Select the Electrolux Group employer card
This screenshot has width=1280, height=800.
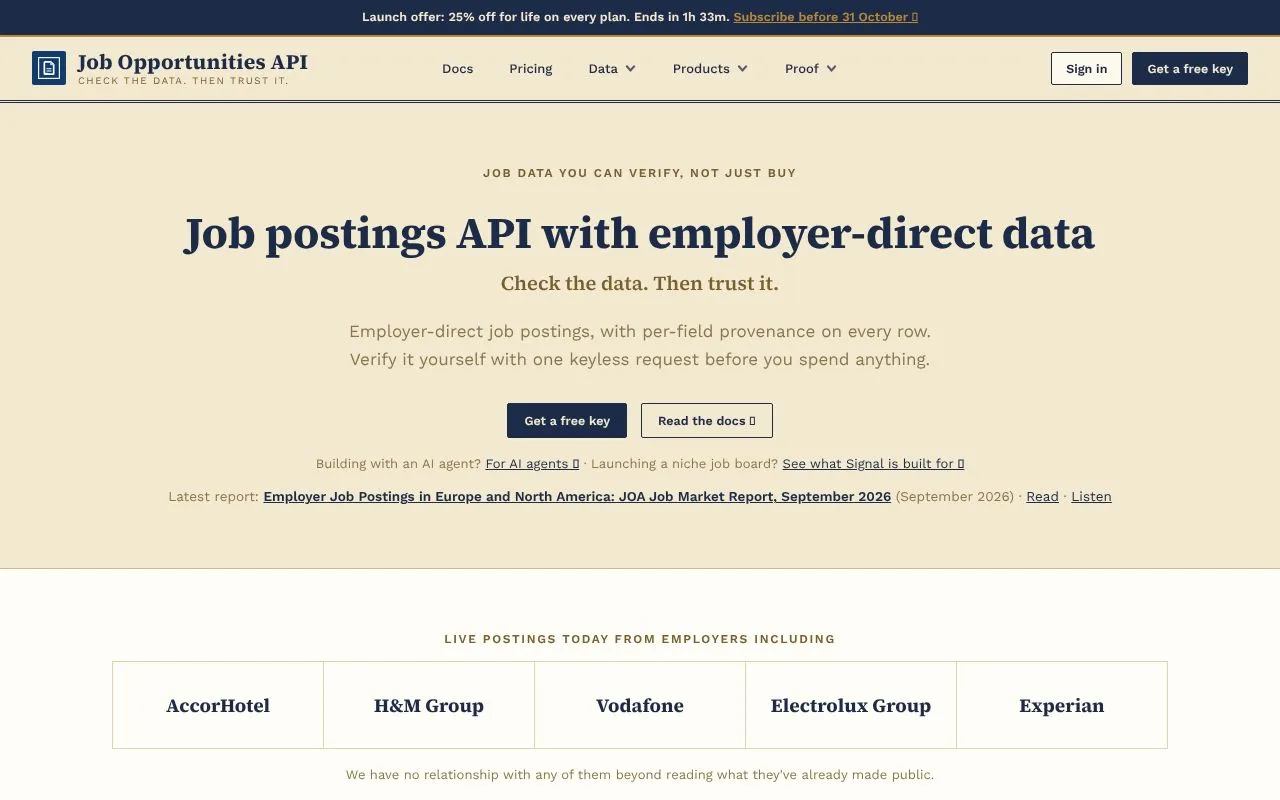(851, 705)
